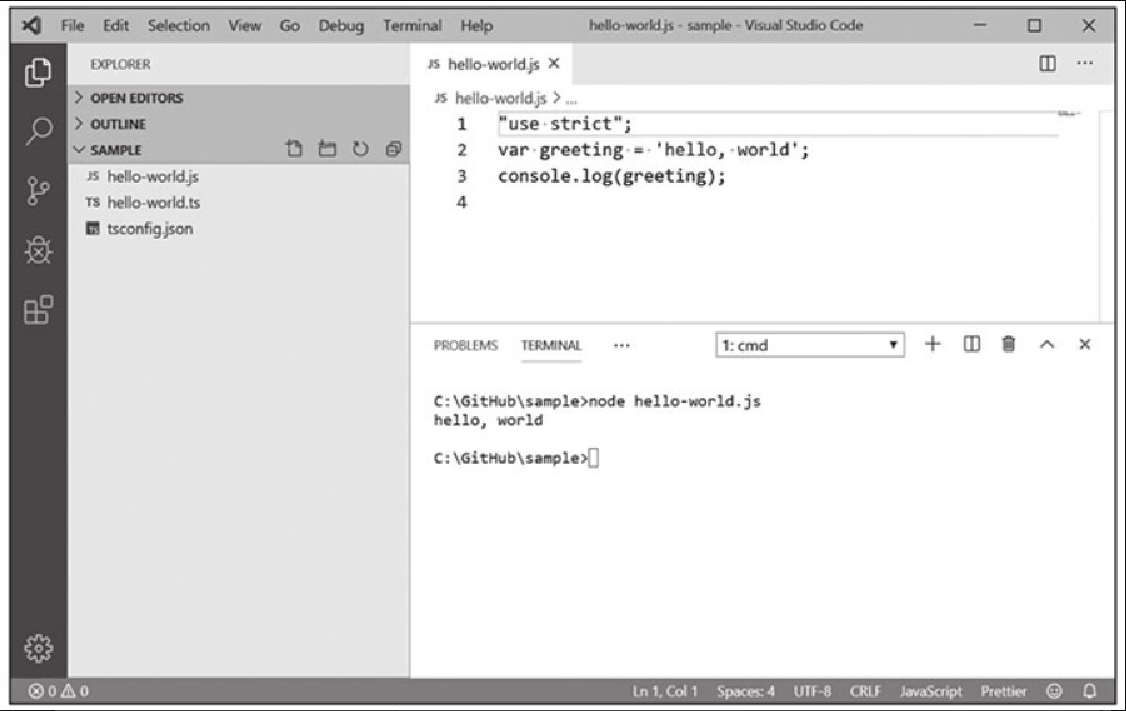The width and height of the screenshot is (1126, 711).
Task: Select the TERMINAL panel tab
Action: coord(551,345)
